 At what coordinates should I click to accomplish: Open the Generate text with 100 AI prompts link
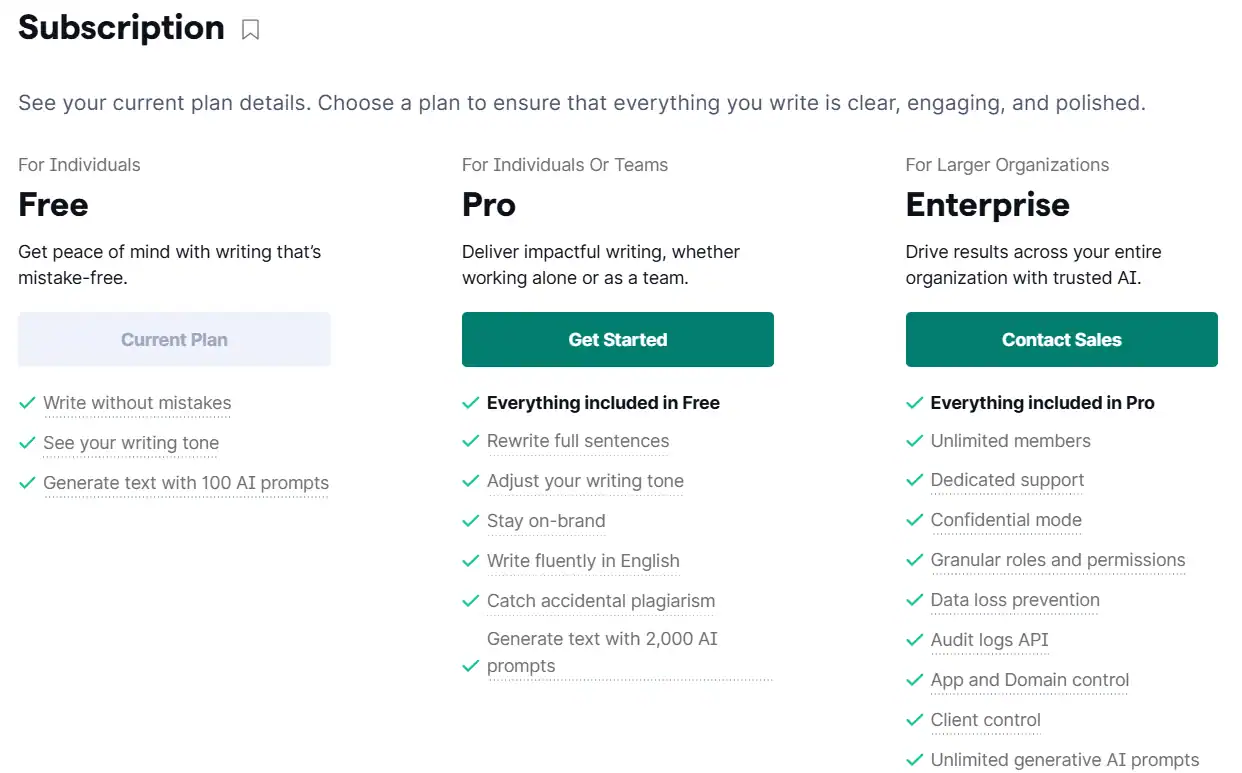pyautogui.click(x=186, y=483)
